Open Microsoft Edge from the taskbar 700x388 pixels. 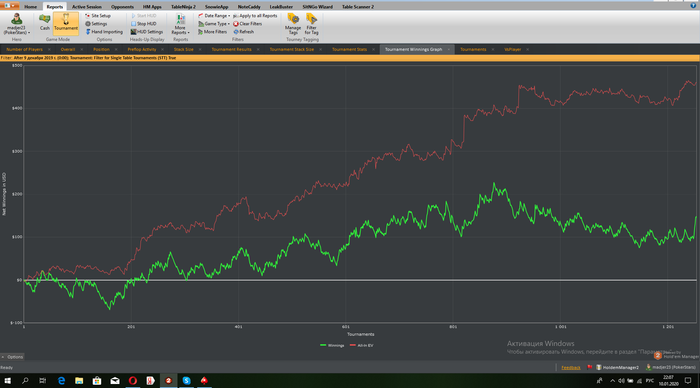click(x=61, y=380)
